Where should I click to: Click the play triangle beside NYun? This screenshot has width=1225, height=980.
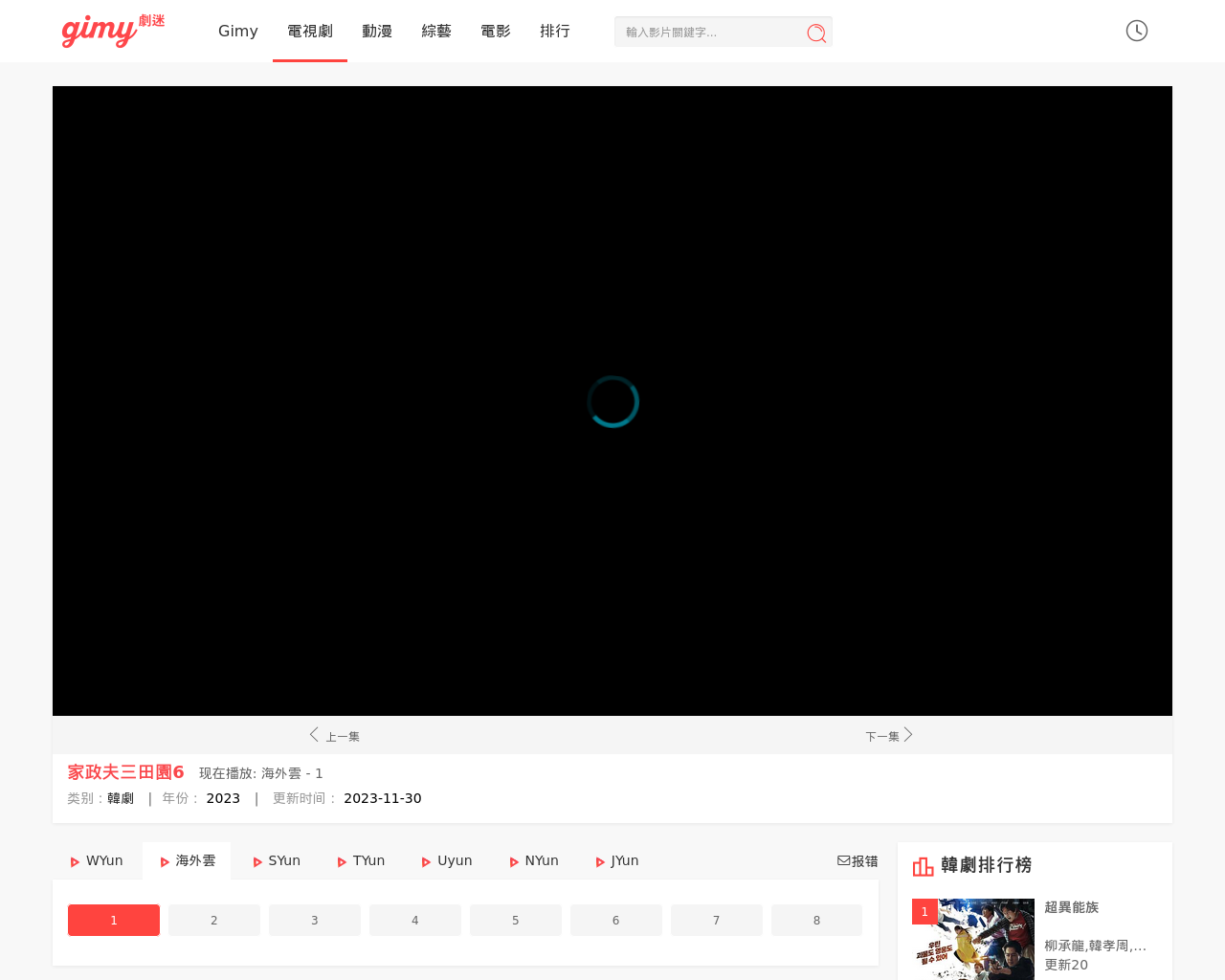[x=514, y=861]
